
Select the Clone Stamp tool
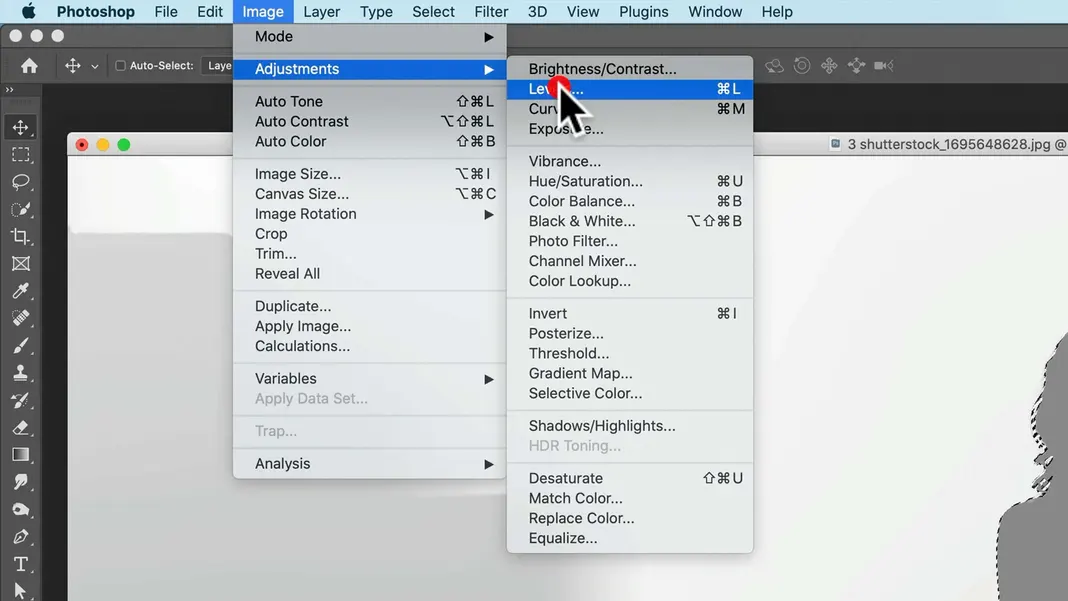tap(20, 373)
